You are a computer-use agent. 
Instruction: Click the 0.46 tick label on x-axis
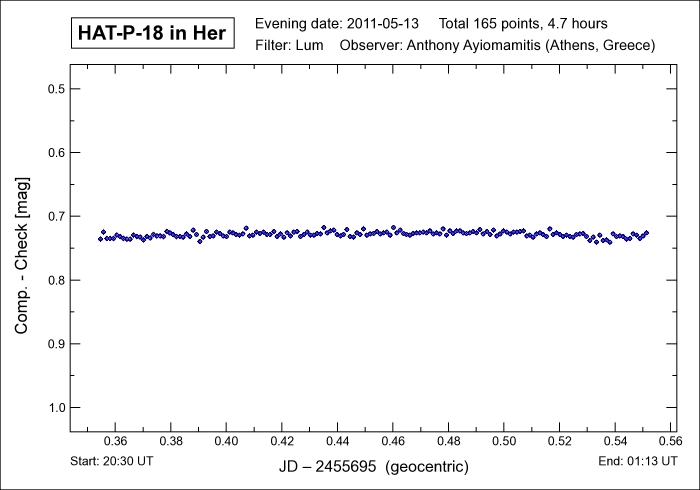pos(393,441)
